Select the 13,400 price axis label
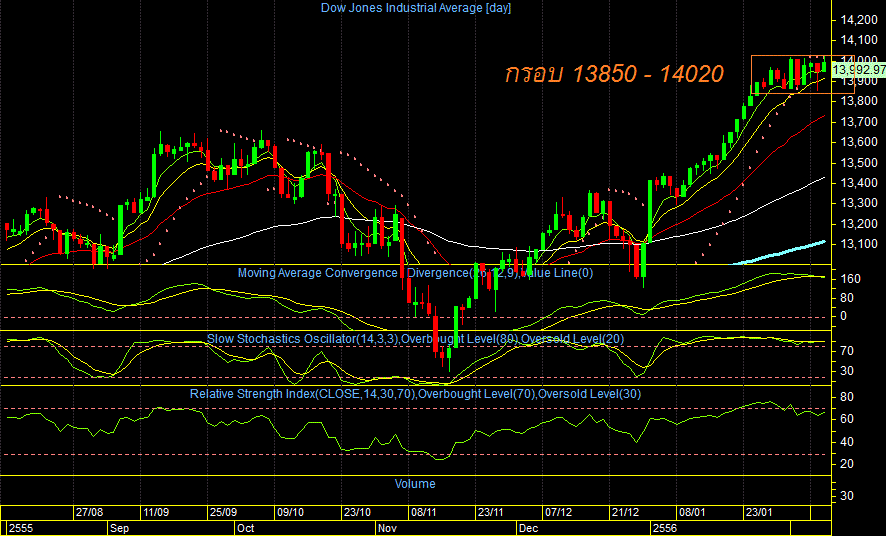The image size is (886, 536). click(x=859, y=183)
